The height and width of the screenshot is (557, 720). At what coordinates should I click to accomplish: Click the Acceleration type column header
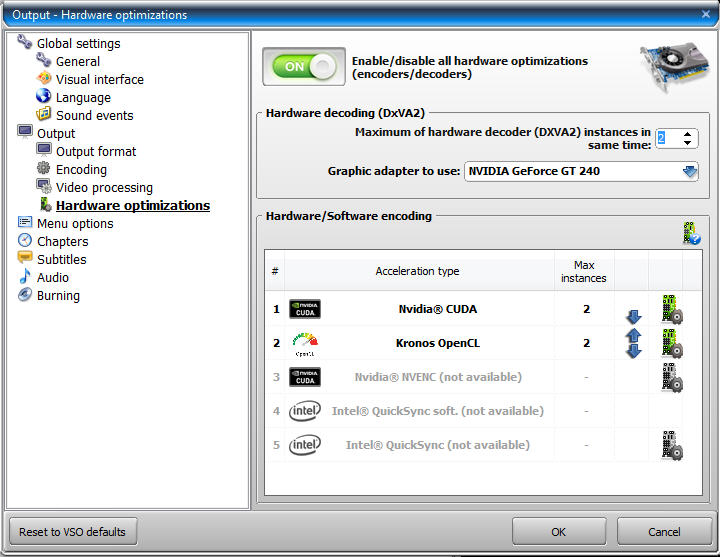pos(417,271)
